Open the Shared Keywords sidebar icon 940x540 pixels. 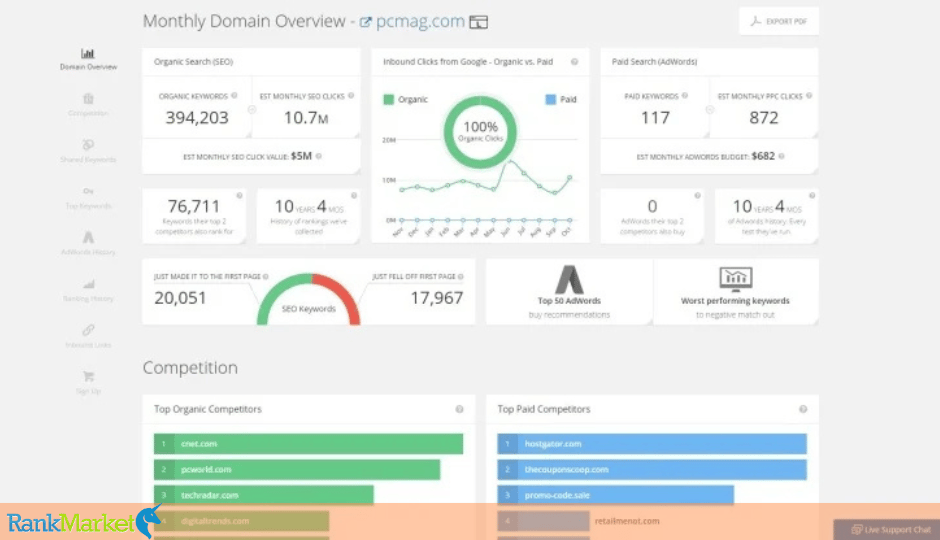(x=88, y=145)
